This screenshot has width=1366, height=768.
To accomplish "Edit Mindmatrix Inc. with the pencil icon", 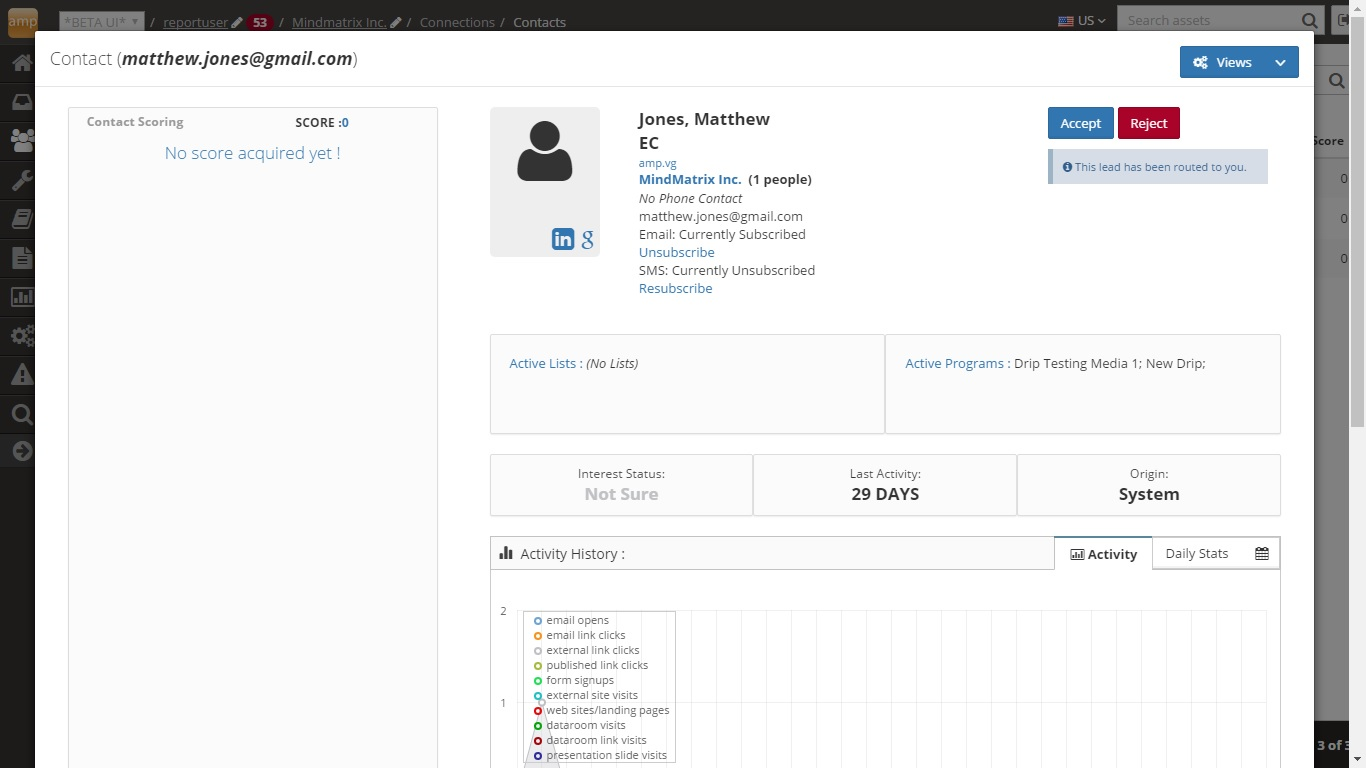I will pos(395,22).
